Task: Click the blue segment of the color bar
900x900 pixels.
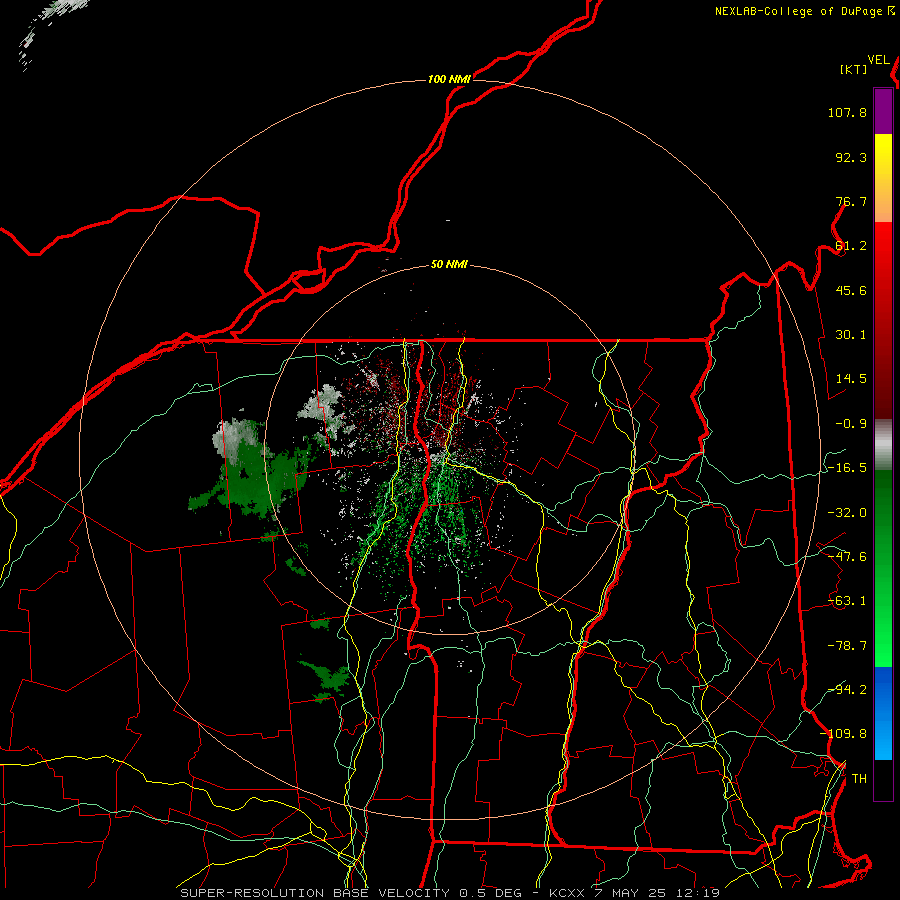Action: pyautogui.click(x=883, y=713)
